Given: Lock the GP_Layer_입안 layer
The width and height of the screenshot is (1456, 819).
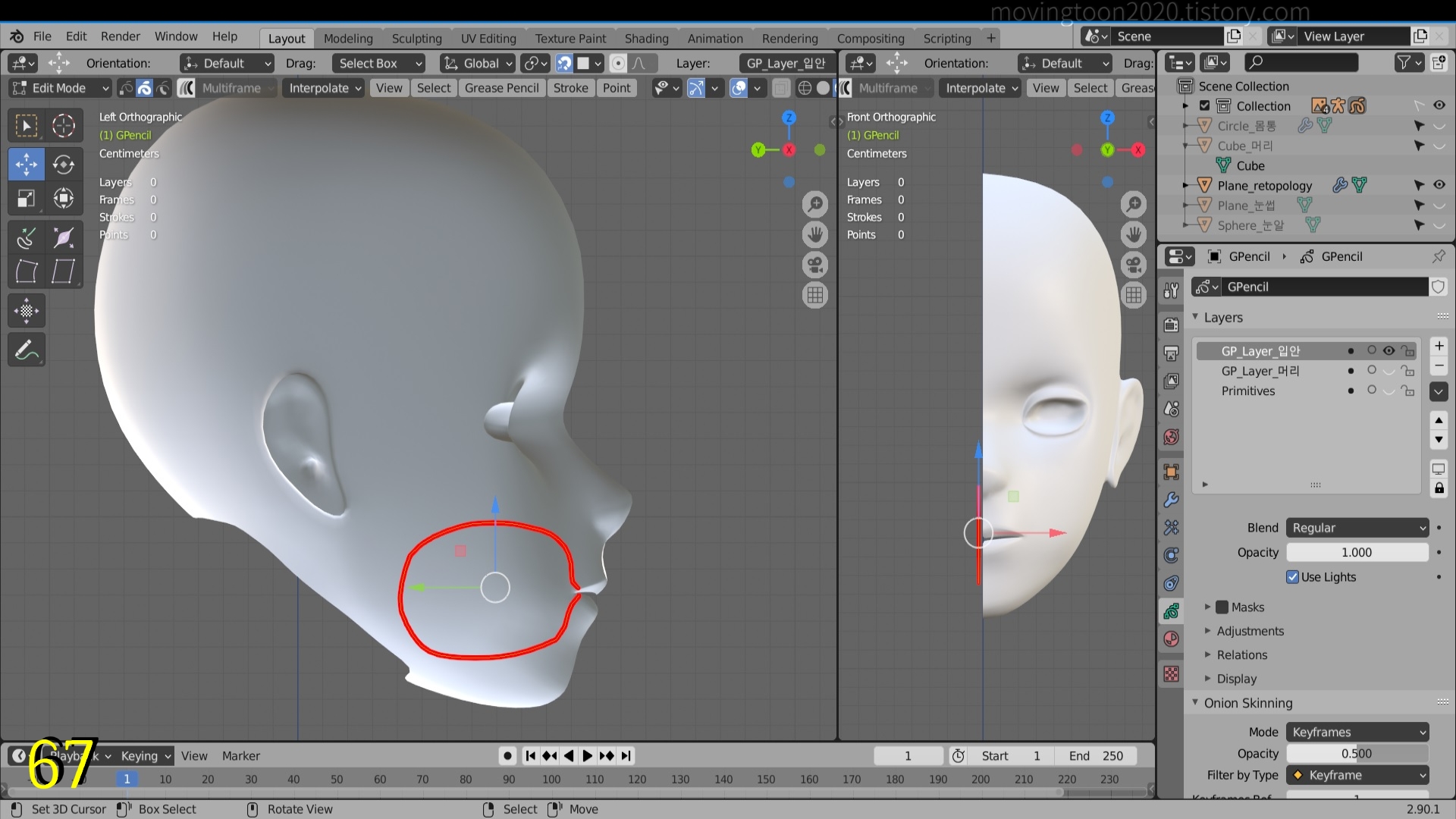Looking at the screenshot, I should tap(1408, 351).
